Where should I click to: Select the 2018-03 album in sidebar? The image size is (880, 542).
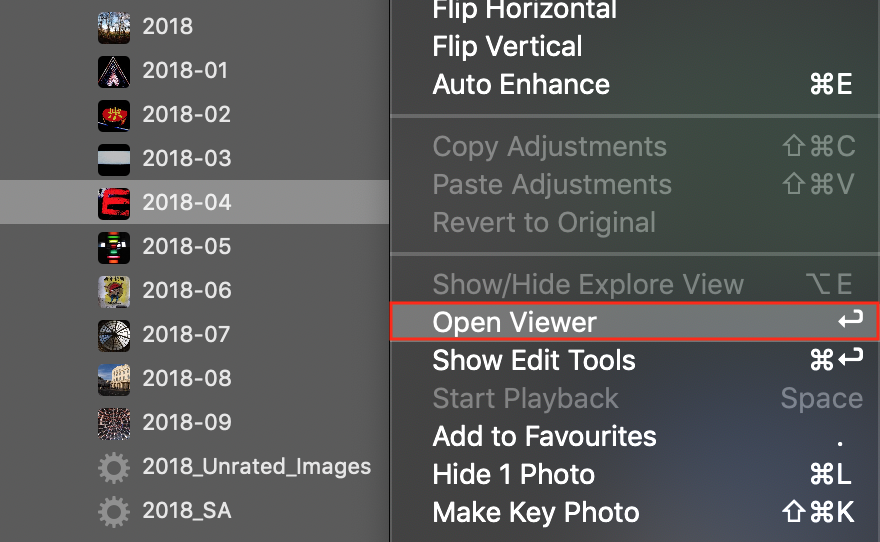(x=187, y=158)
